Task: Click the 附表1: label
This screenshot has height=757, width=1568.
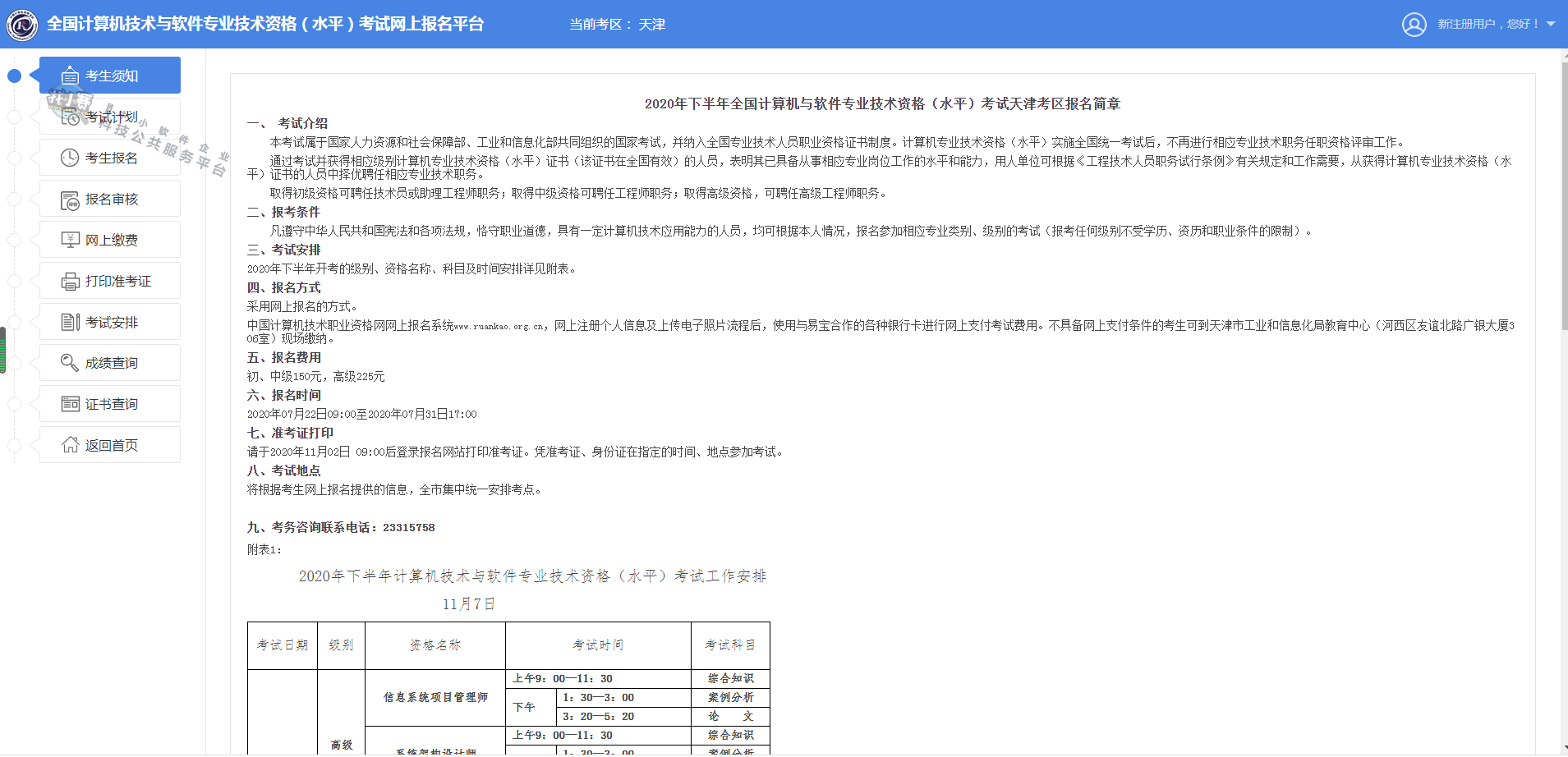Action: click(264, 549)
